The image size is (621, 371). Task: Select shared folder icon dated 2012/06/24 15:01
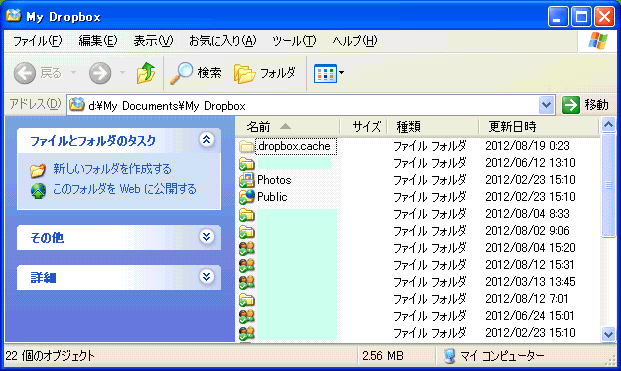246,316
